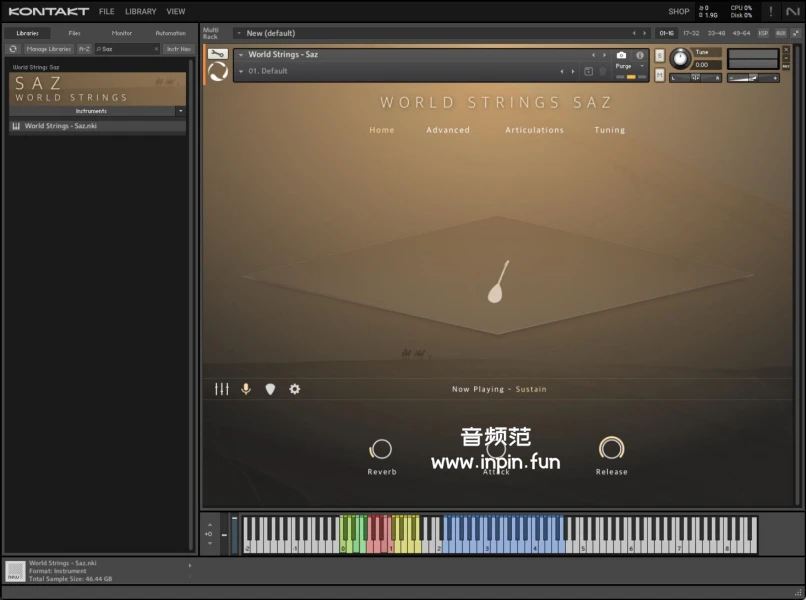Select the next instrument arrow for World Strings
Viewport: 806px width, 600px height.
604,54
